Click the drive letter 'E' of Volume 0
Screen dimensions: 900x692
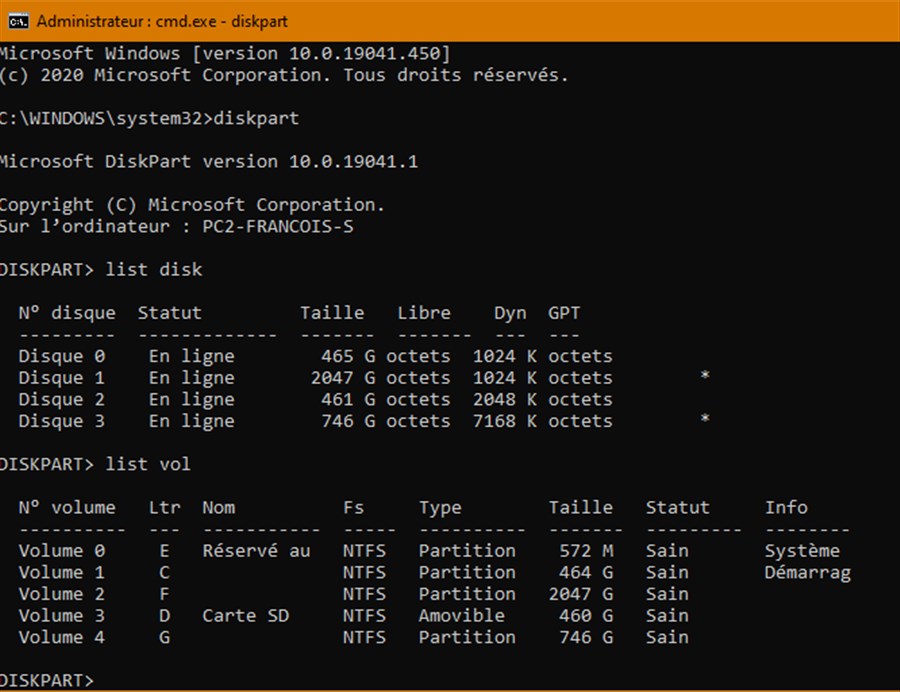pyautogui.click(x=164, y=551)
